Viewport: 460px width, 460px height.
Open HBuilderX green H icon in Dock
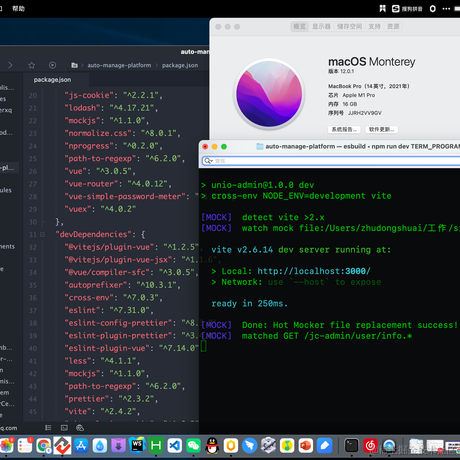(x=156, y=446)
